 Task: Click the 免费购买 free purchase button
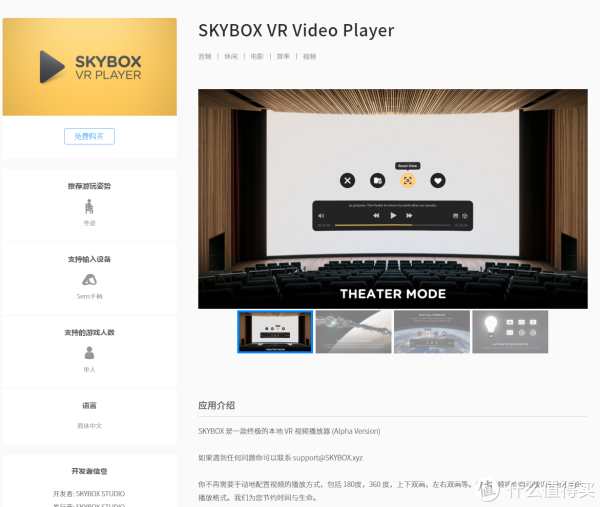[x=89, y=136]
